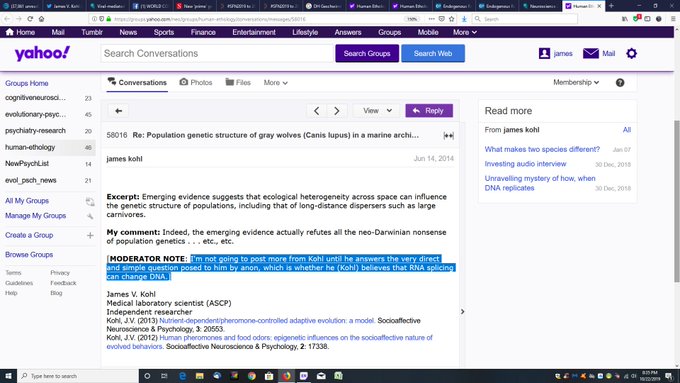Screen dimensions: 680x383
Task: Open a new browser tab with the plus
Action: click(x=611, y=6)
